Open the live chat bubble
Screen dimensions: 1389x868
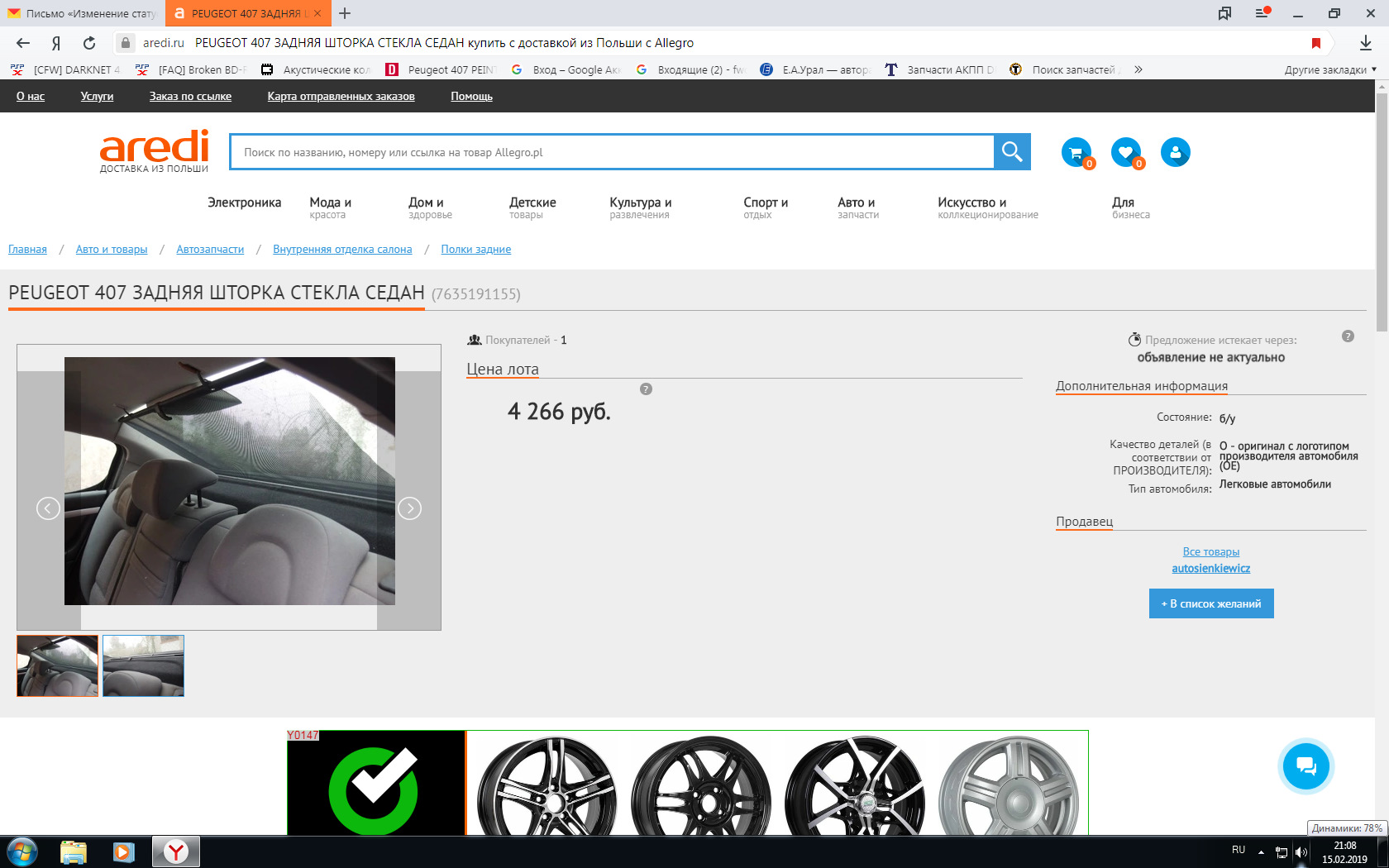(x=1306, y=766)
